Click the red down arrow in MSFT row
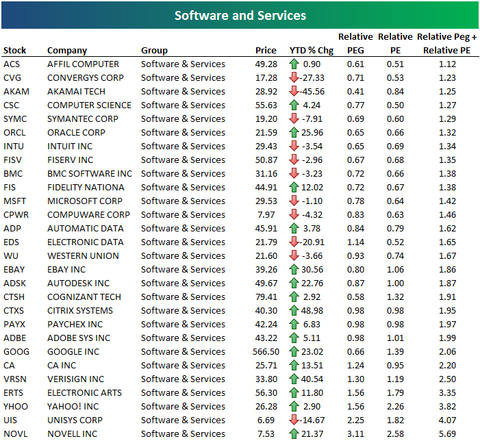 click(294, 201)
